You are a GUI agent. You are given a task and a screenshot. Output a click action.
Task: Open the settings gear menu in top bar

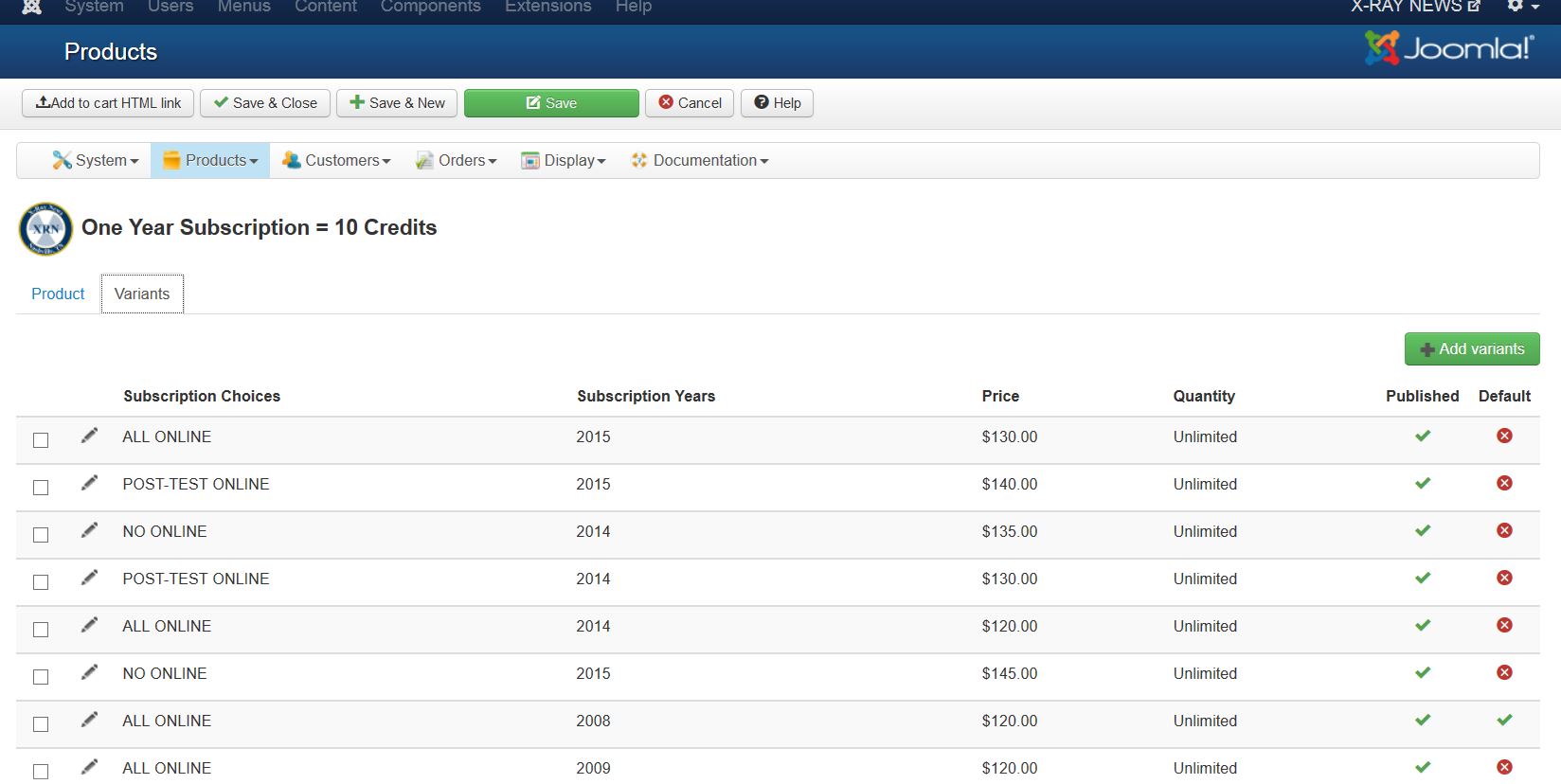pyautogui.click(x=1521, y=7)
